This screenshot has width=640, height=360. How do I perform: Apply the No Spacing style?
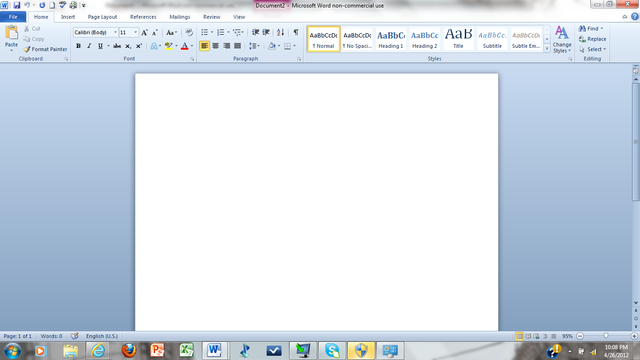click(x=357, y=39)
